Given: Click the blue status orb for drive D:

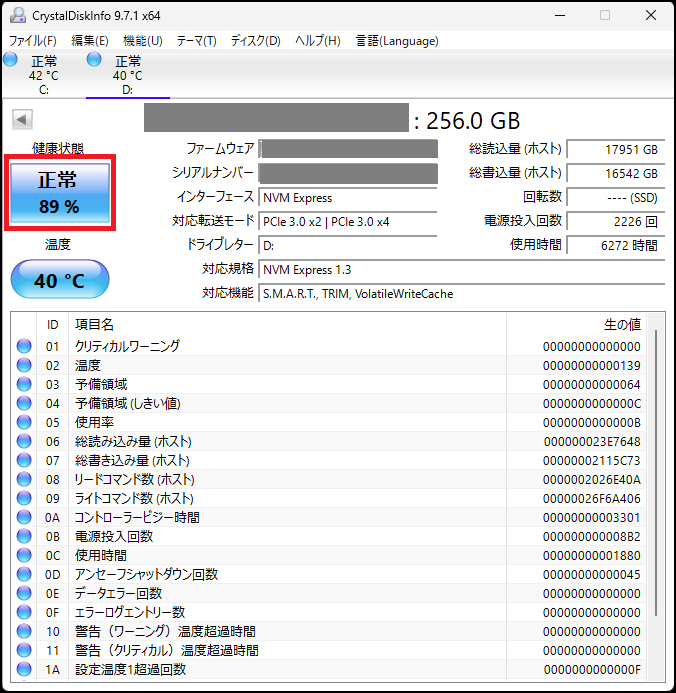Looking at the screenshot, I should tap(94, 59).
